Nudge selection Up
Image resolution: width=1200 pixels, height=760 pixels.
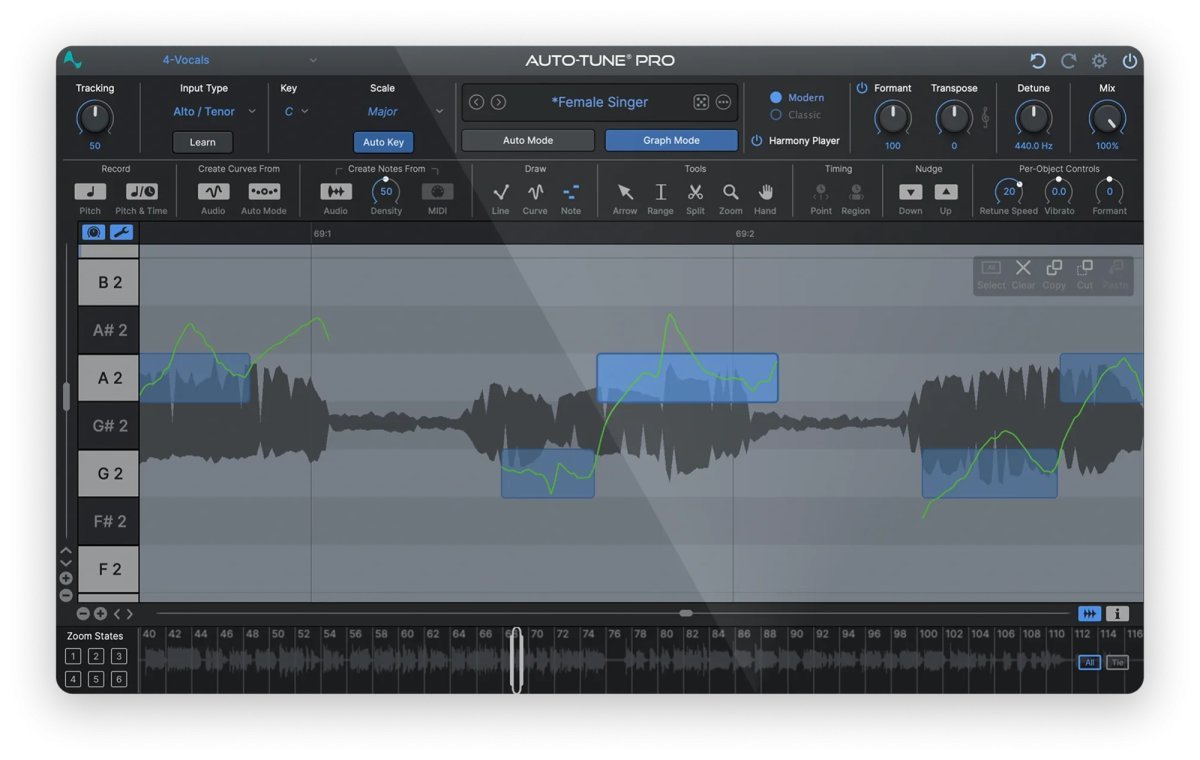pyautogui.click(x=946, y=192)
